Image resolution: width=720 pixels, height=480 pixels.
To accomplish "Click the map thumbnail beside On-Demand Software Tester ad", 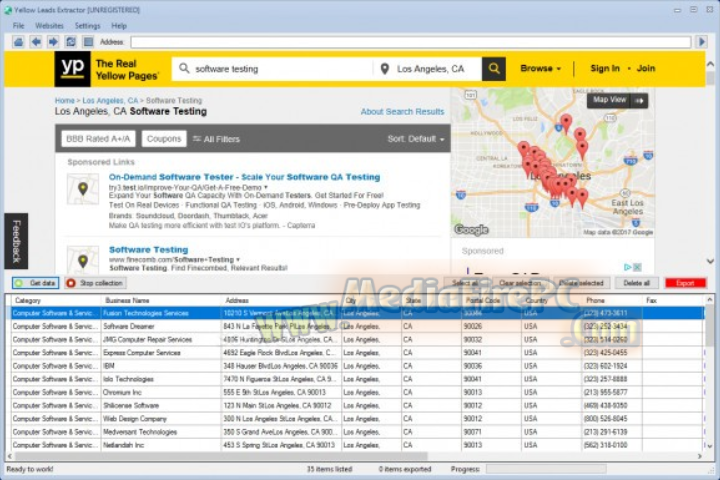I will coord(83,189).
